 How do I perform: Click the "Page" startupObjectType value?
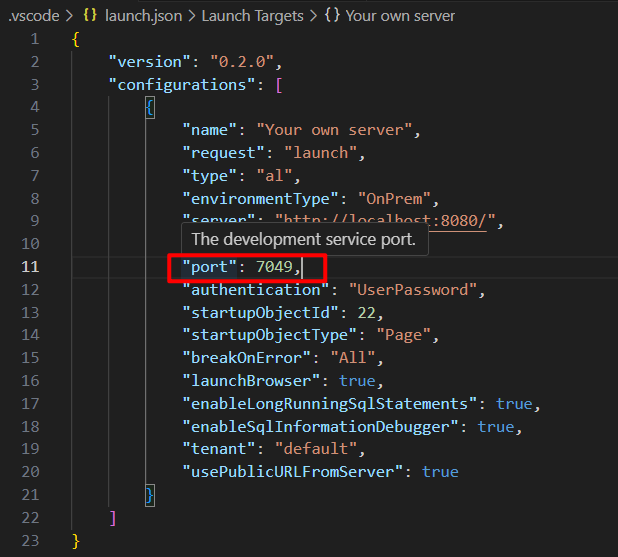click(375, 335)
